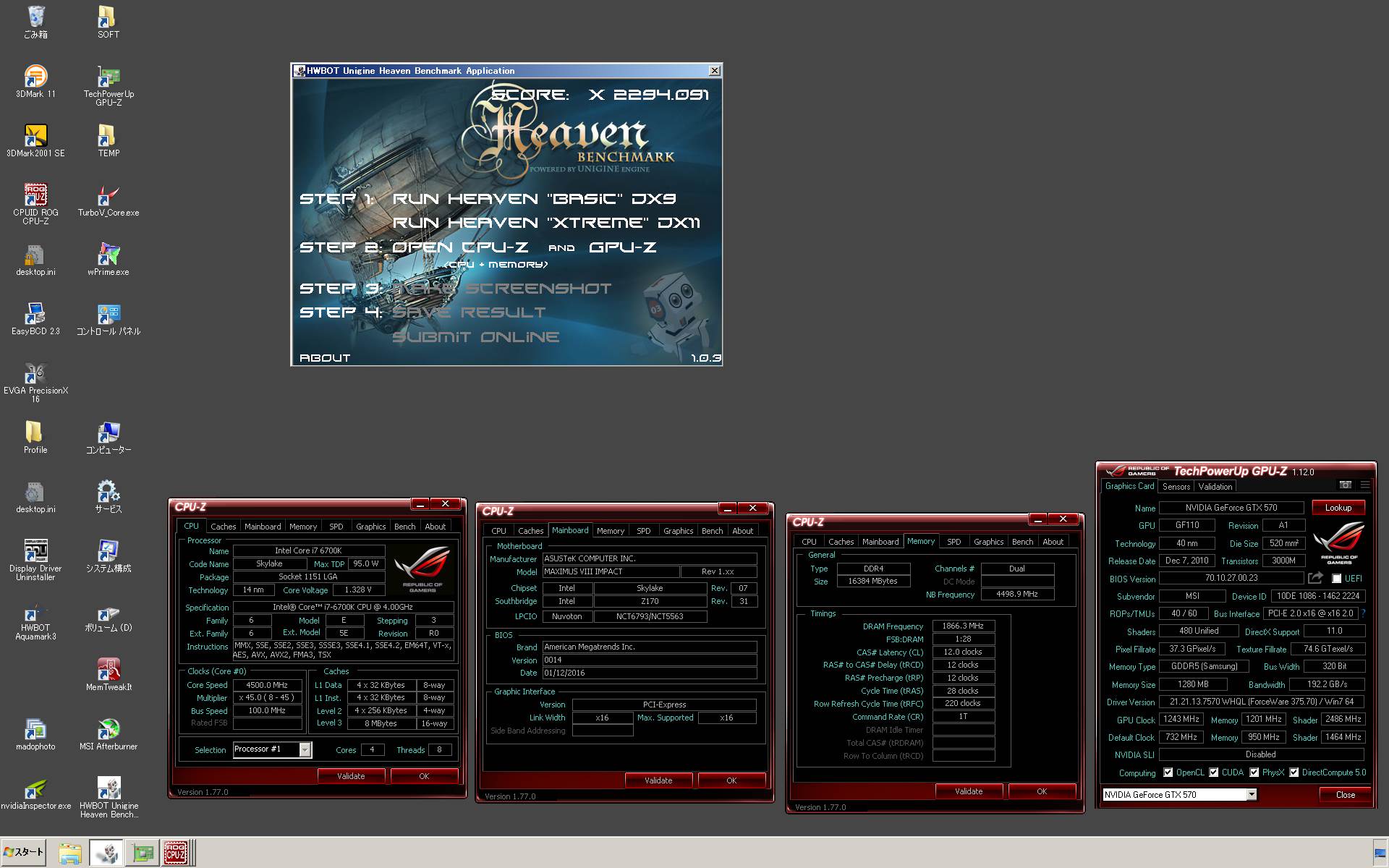Select EVGA PrecisionX 16 desktop icon

pos(35,382)
